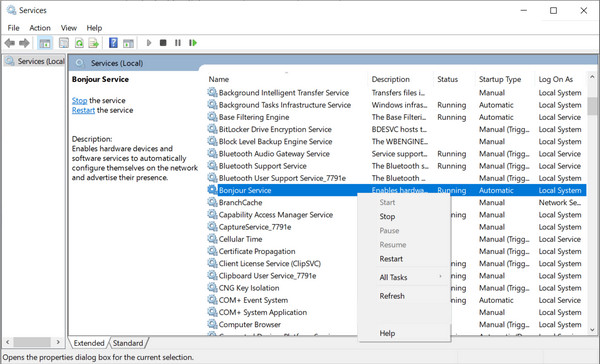Click the Forward arrow toolbar icon
Screen dimensions: 600x364
coord(24,43)
